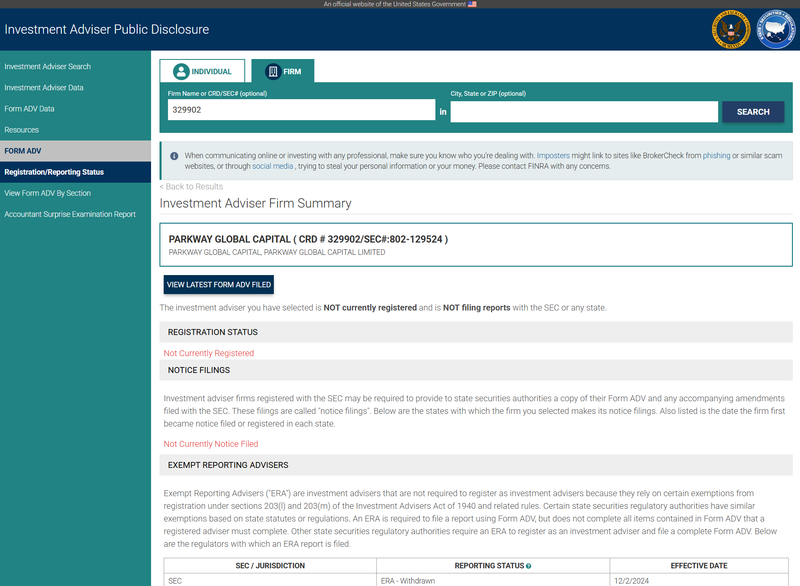Click the person icon on Individual tab
The width and height of the screenshot is (800, 586).
(x=181, y=71)
